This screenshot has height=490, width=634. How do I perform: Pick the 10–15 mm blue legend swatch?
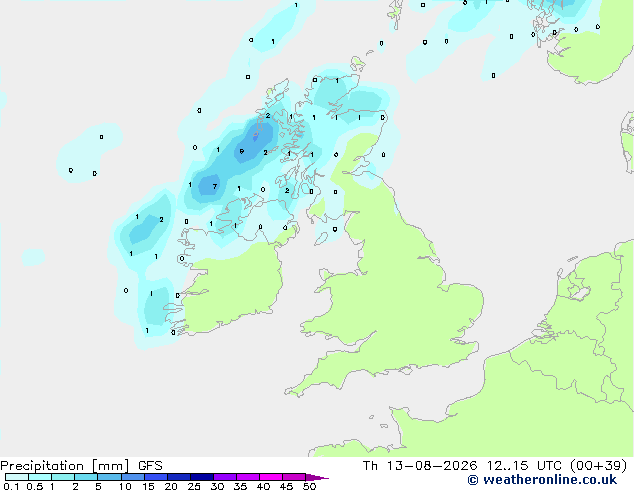[132, 477]
